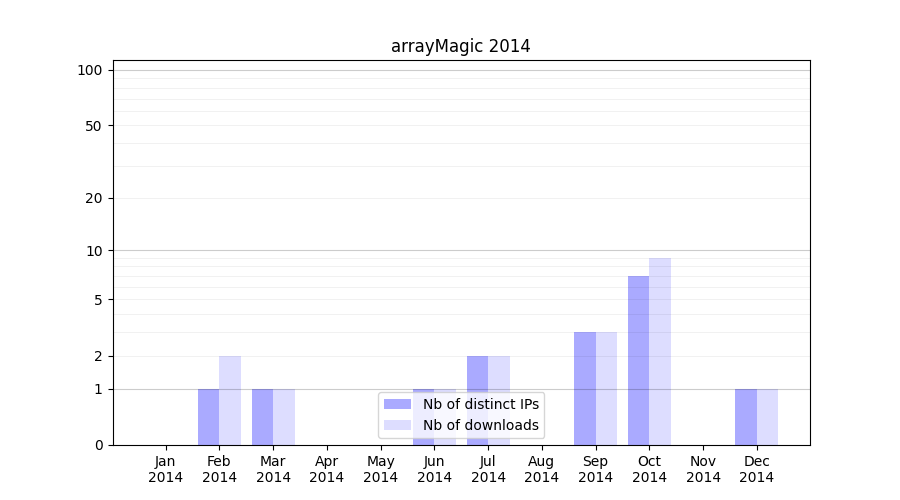This screenshot has width=900, height=500.
Task: Click the Jul 2014 downloads bar
Action: coord(499,400)
